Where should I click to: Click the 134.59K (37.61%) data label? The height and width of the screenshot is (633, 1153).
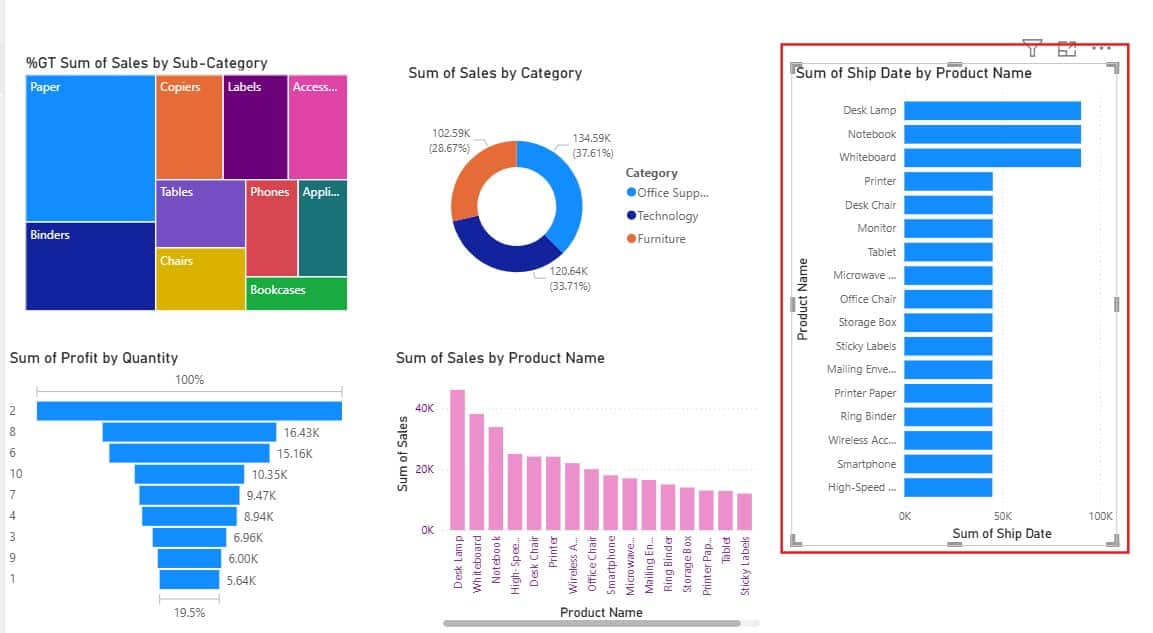coord(593,146)
